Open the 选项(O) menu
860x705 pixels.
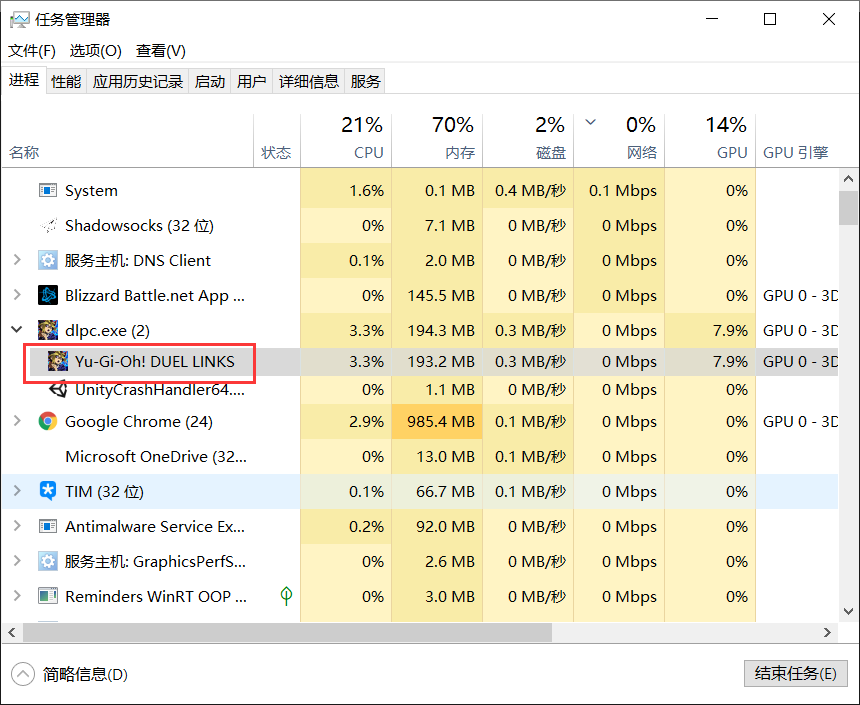95,51
